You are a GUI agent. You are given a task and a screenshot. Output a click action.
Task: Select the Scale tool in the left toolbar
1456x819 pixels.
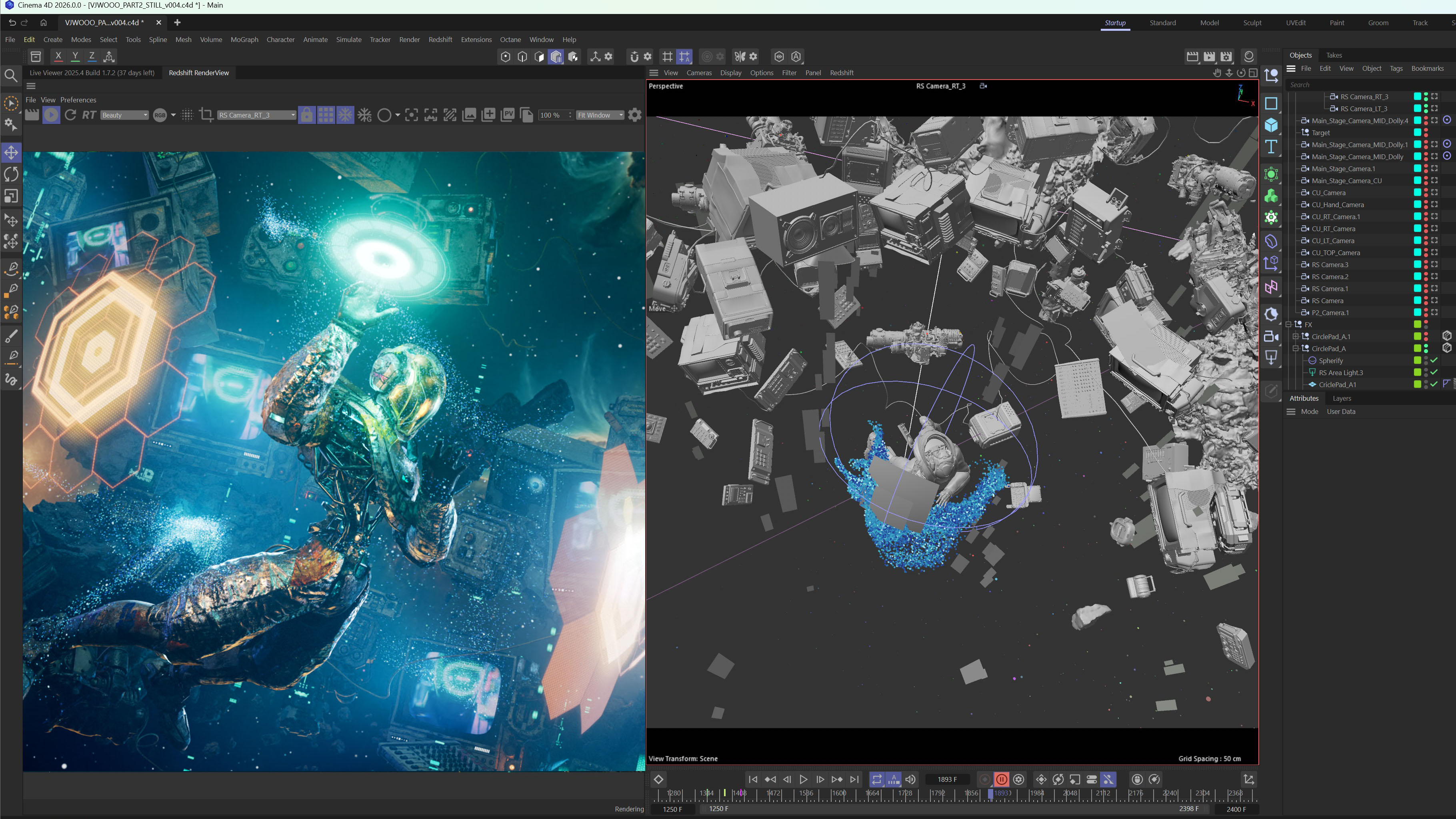[11, 196]
